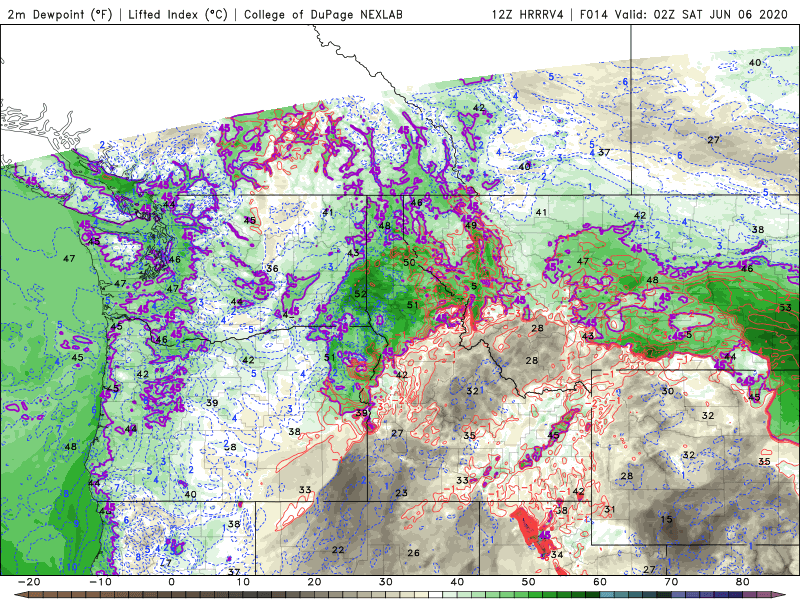
Task: Click the 80 label on the color scale
Action: tap(743, 582)
